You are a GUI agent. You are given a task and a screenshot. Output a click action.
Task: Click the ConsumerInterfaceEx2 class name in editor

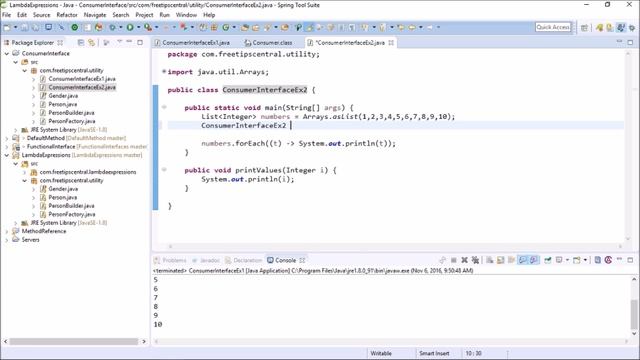(264, 90)
